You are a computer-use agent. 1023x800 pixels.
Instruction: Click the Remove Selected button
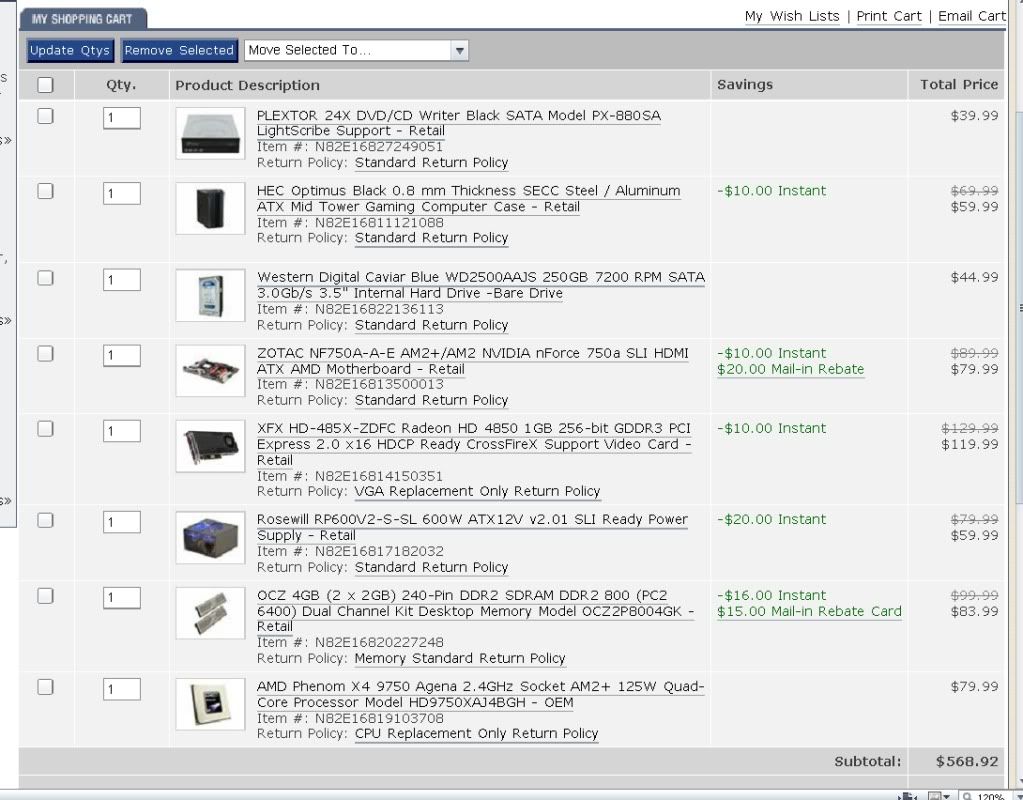tap(179, 50)
